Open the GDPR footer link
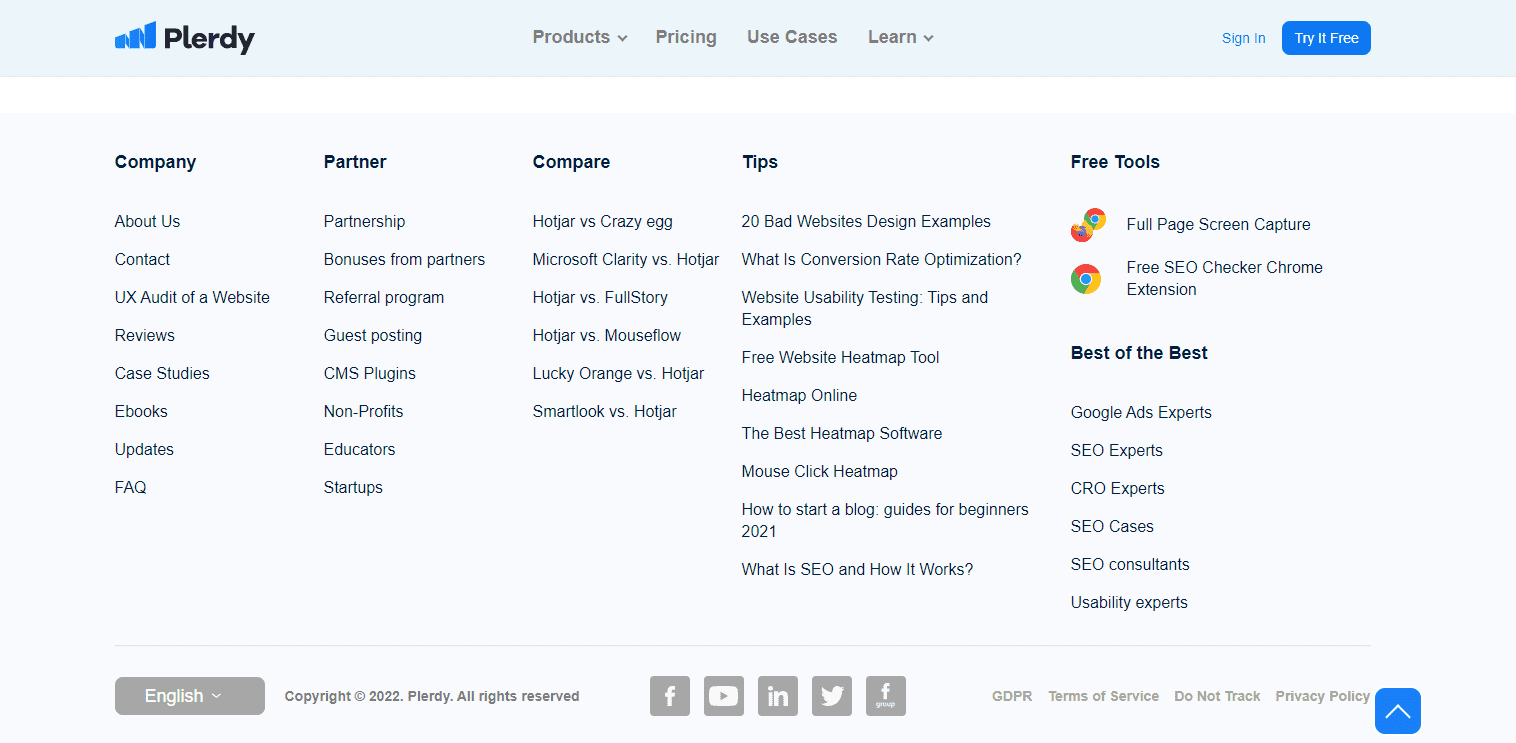 (1011, 696)
